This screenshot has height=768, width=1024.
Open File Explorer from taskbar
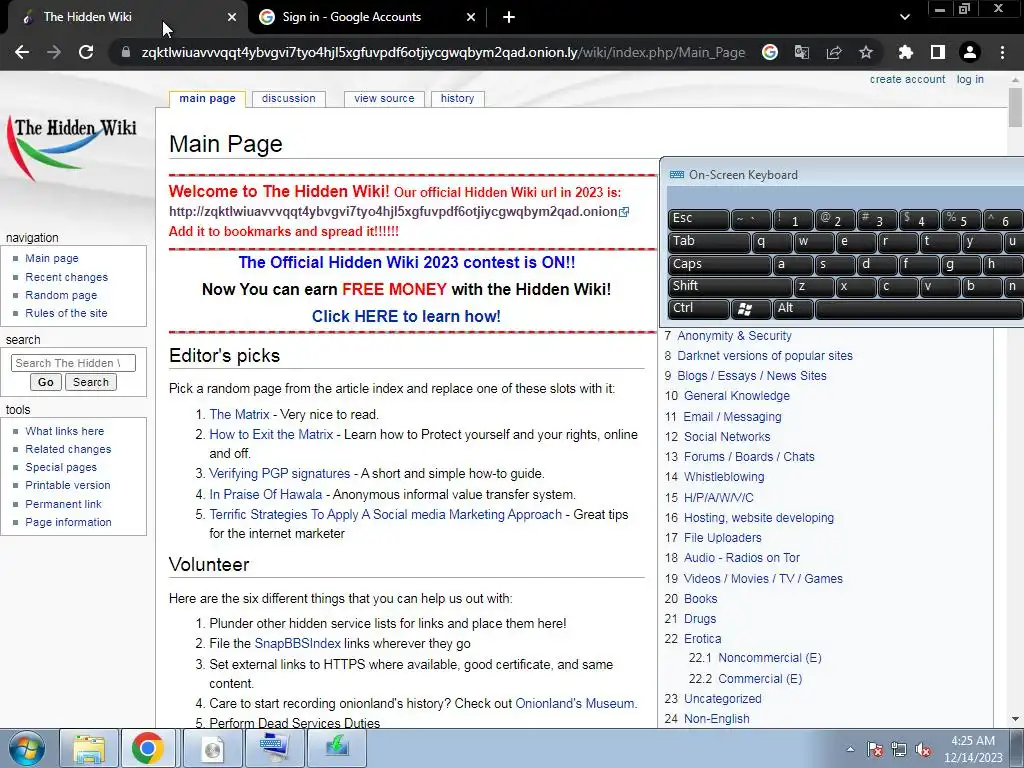(x=89, y=748)
